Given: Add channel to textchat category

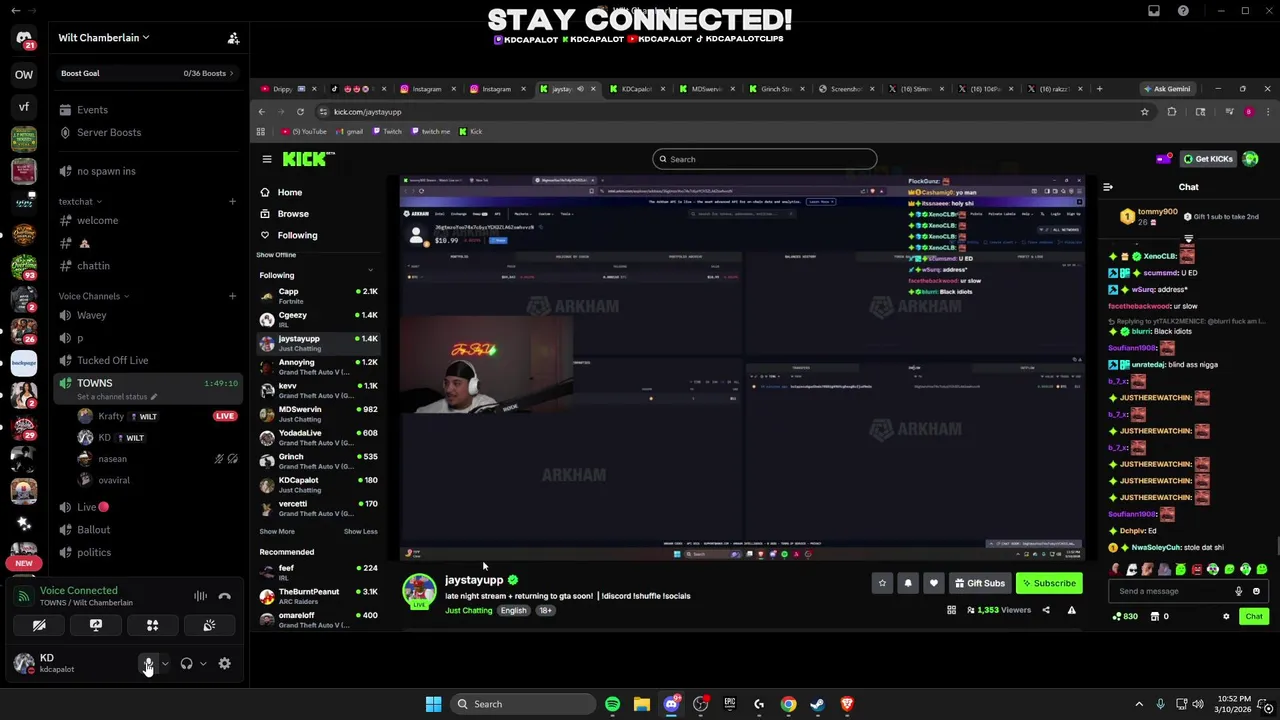Looking at the screenshot, I should [x=232, y=202].
